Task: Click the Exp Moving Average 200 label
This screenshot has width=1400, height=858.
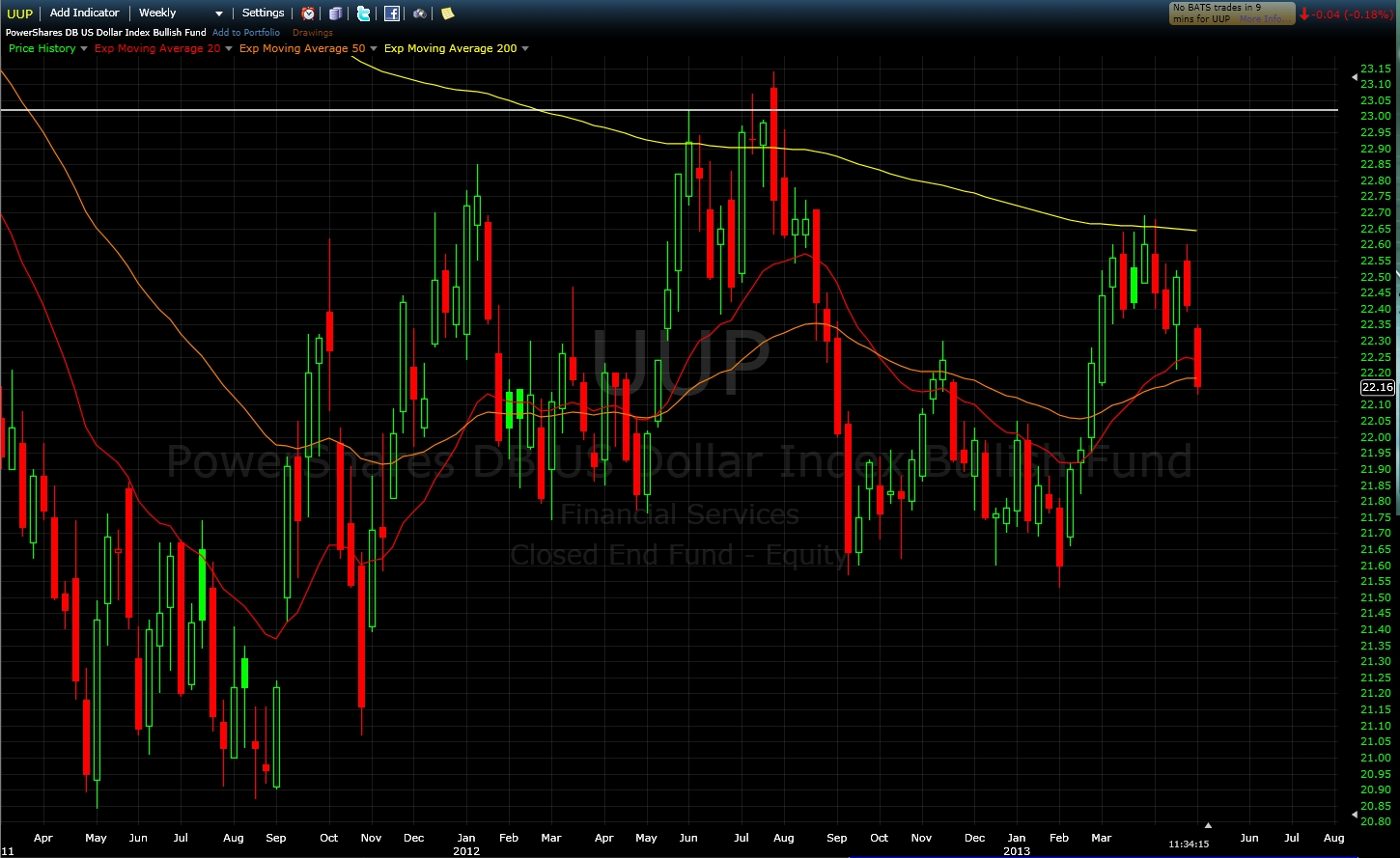Action: [x=451, y=48]
